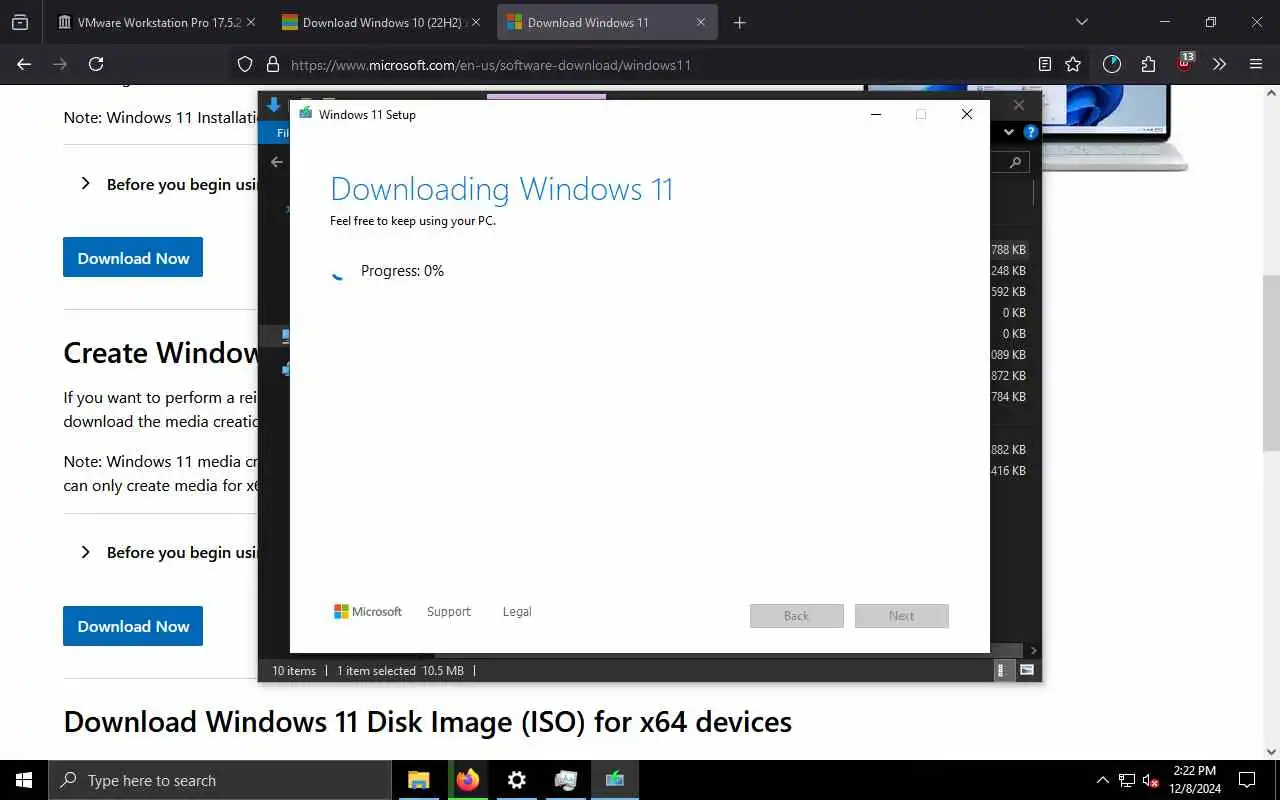Open Firefox hamburger menu
1280x800 pixels.
coord(1256,64)
